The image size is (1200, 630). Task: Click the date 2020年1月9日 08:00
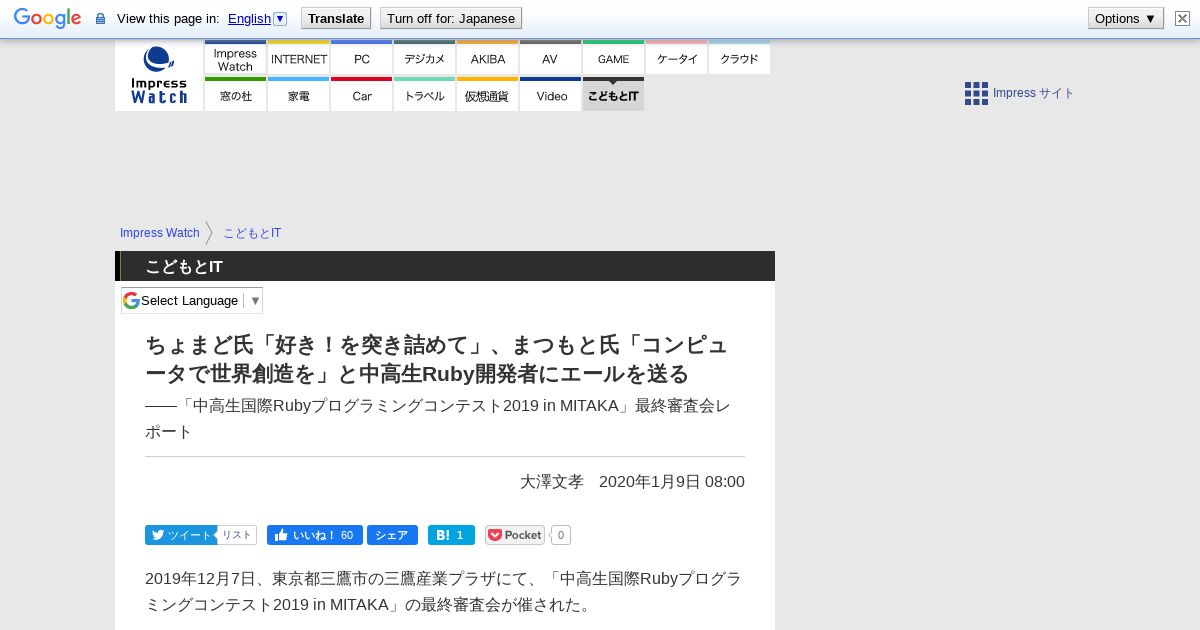point(672,482)
